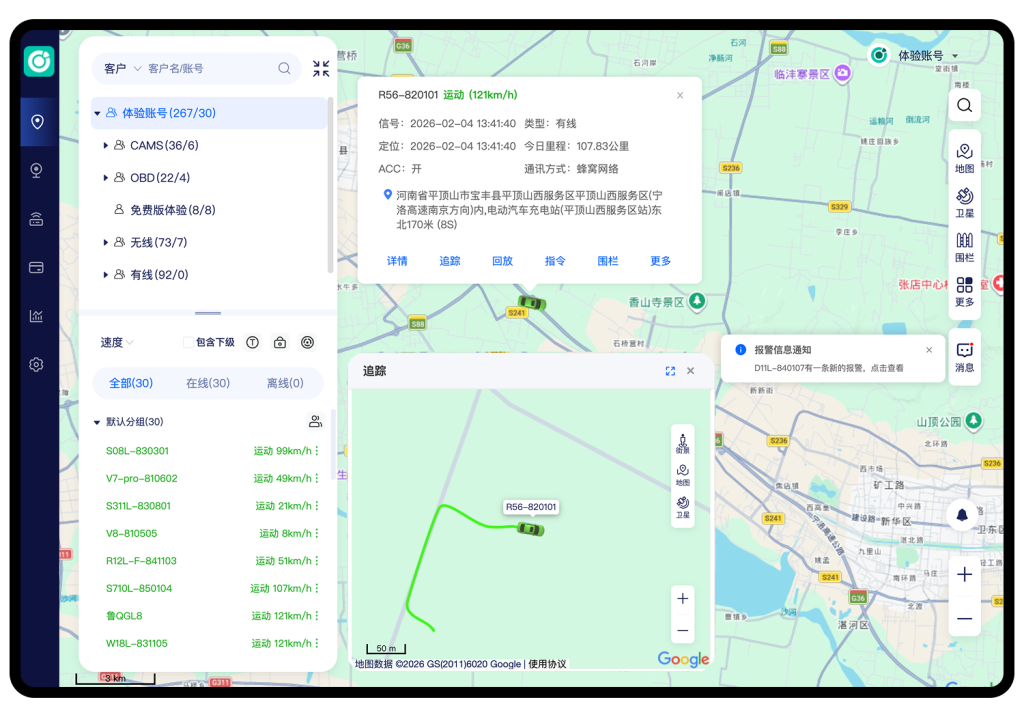Enable the include subordinates checkbox
This screenshot has height=717, width=1024.
click(188, 342)
